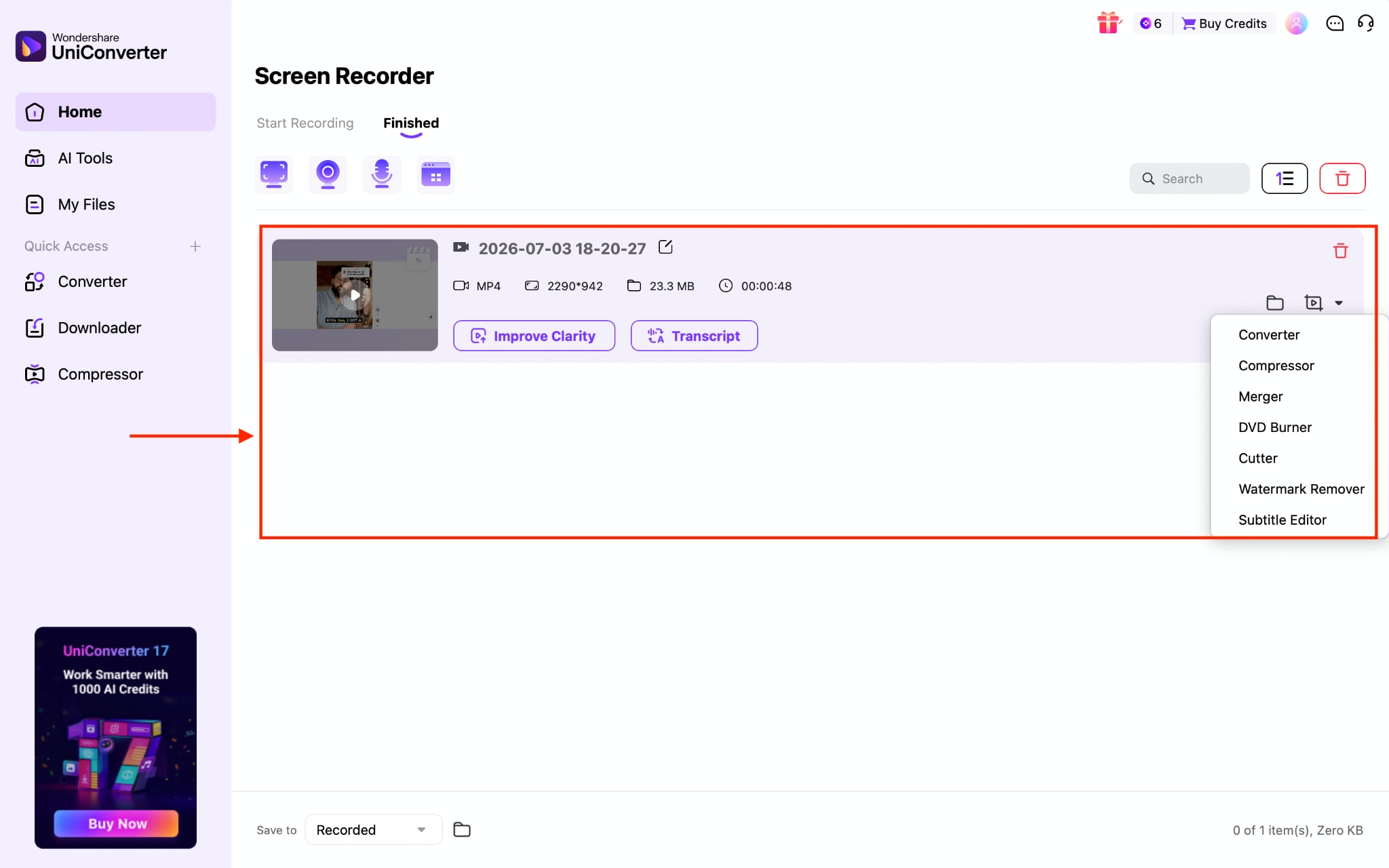Pick Cutter from the dropdown menu
Screen dimensions: 1389x868
click(1258, 458)
